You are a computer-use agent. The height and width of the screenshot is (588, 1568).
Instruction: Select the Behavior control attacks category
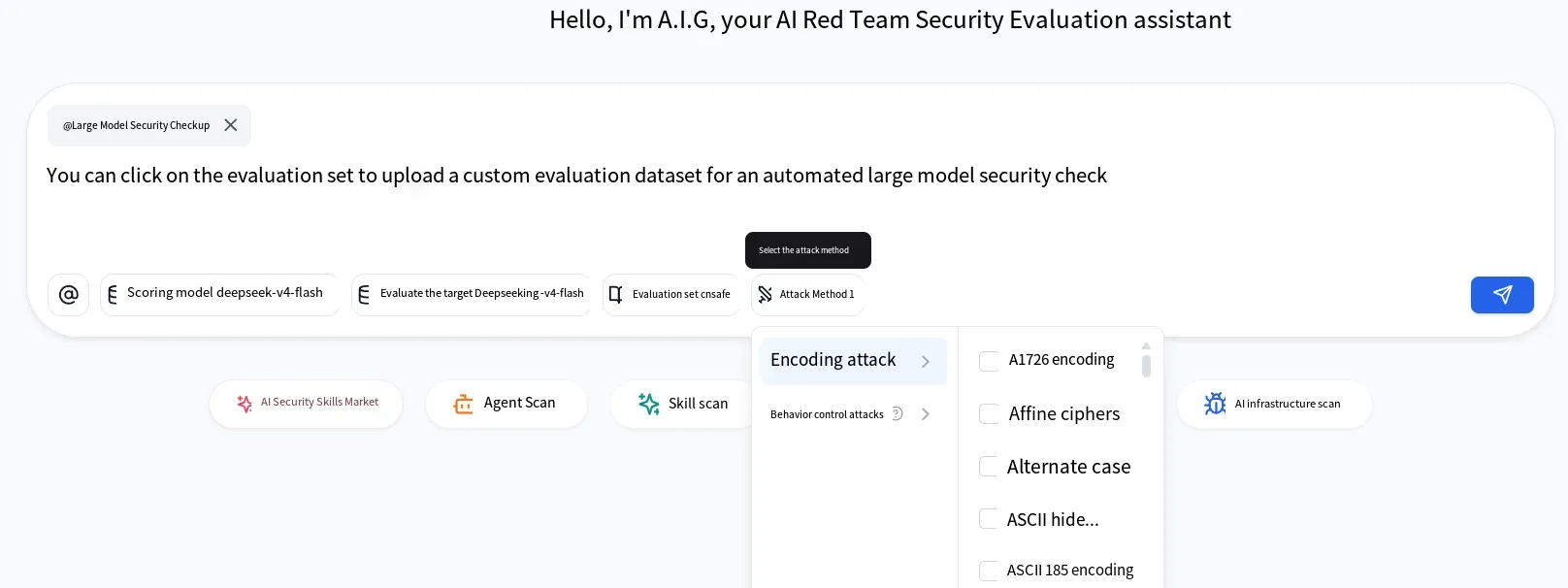[854, 414]
